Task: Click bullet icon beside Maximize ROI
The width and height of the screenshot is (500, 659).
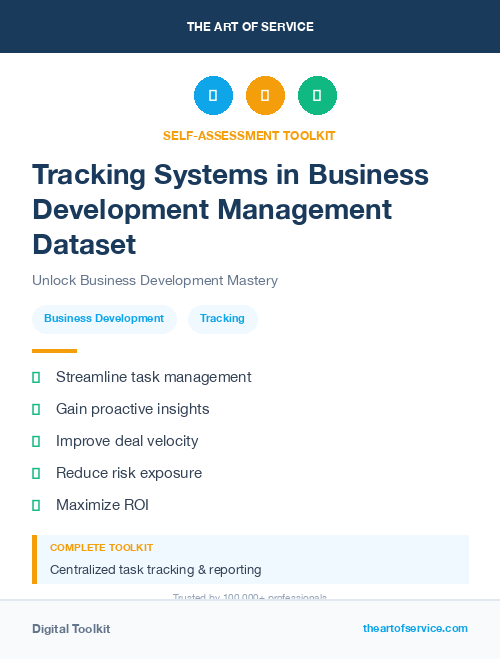Action: pos(36,505)
